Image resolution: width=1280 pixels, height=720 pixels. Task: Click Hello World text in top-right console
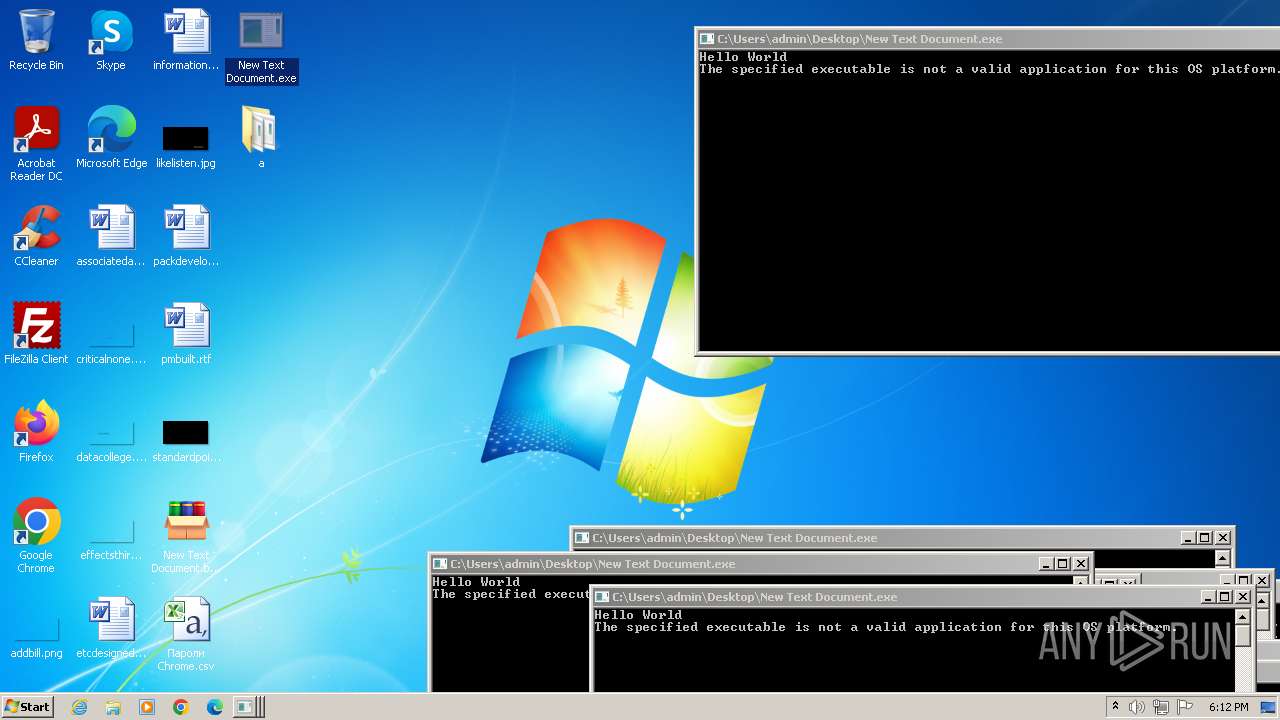pos(743,57)
